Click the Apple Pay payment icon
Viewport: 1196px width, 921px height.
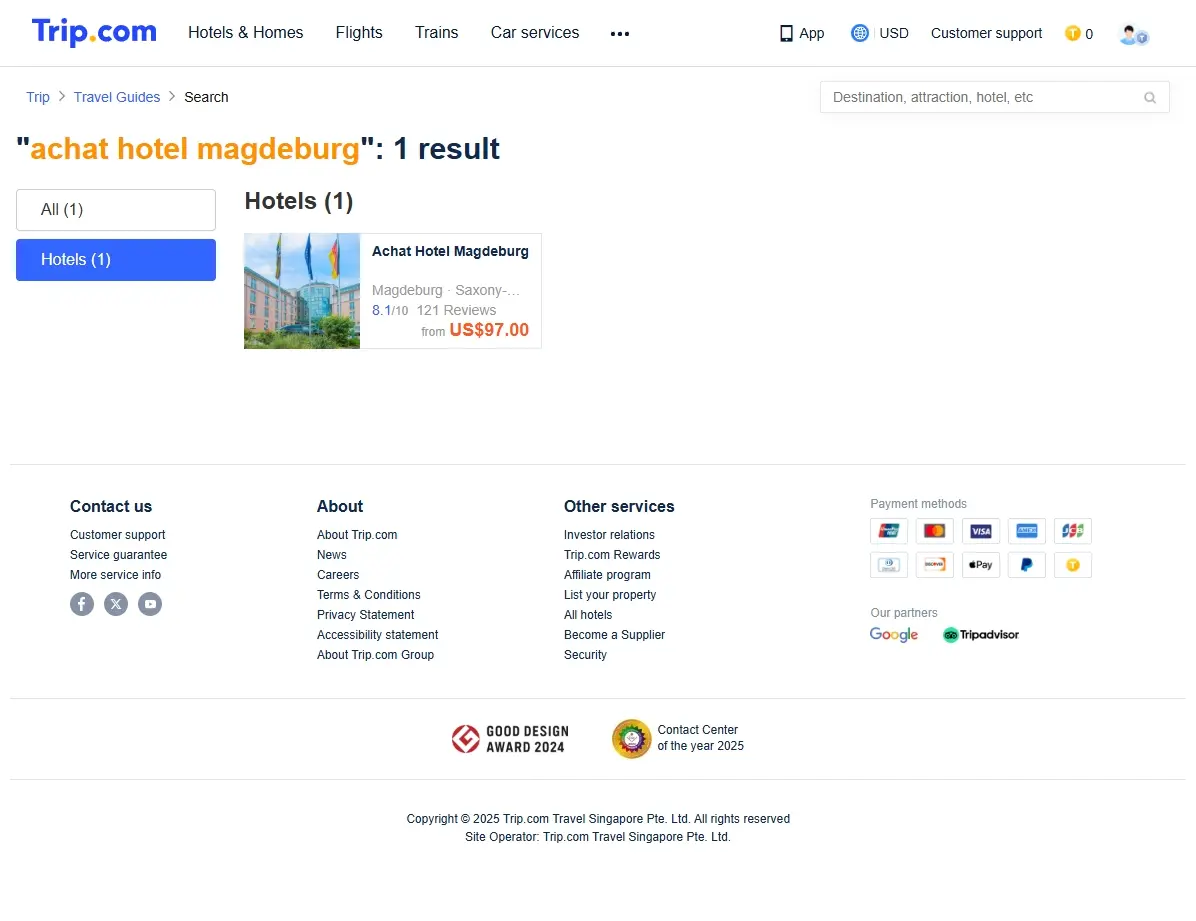981,565
